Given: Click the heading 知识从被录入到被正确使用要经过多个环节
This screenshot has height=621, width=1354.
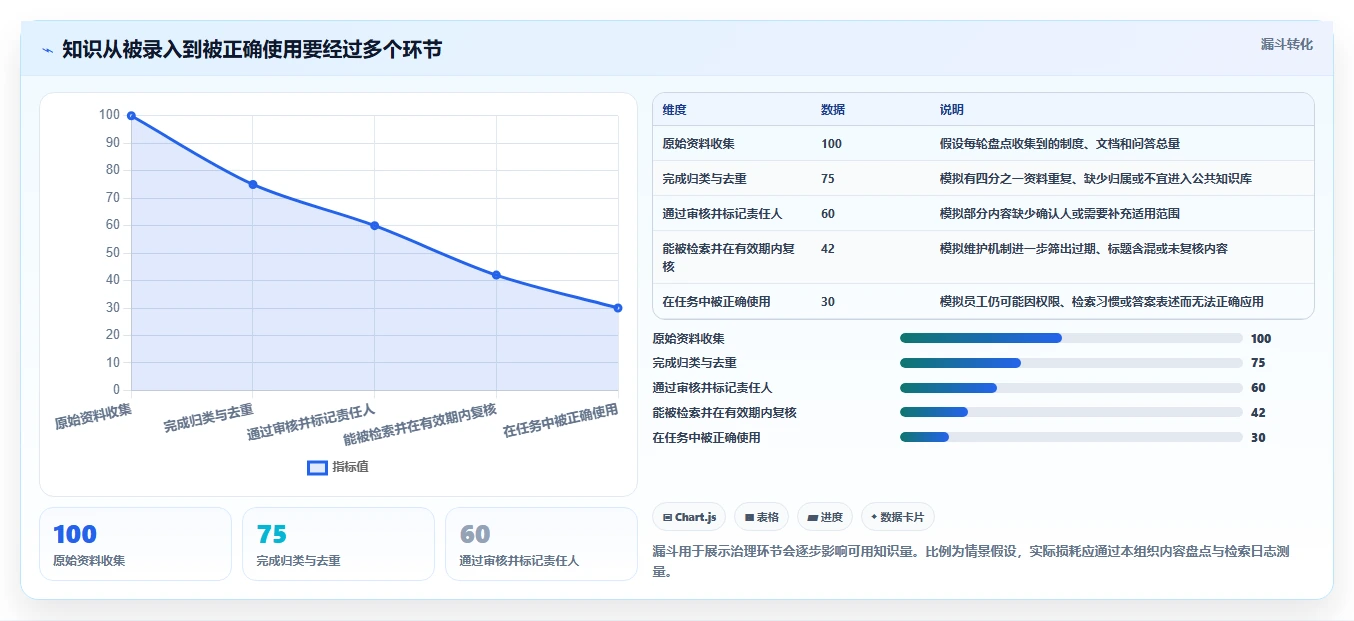Looking at the screenshot, I should 252,50.
